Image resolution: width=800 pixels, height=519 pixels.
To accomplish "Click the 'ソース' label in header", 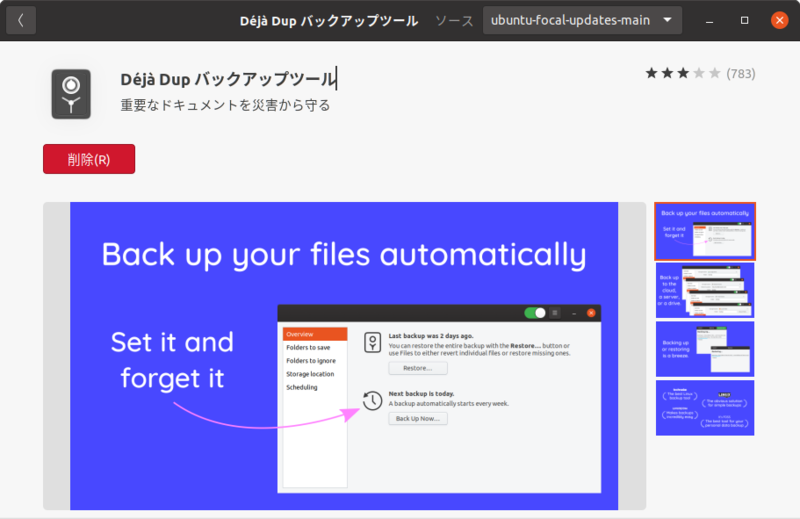I will [x=454, y=21].
